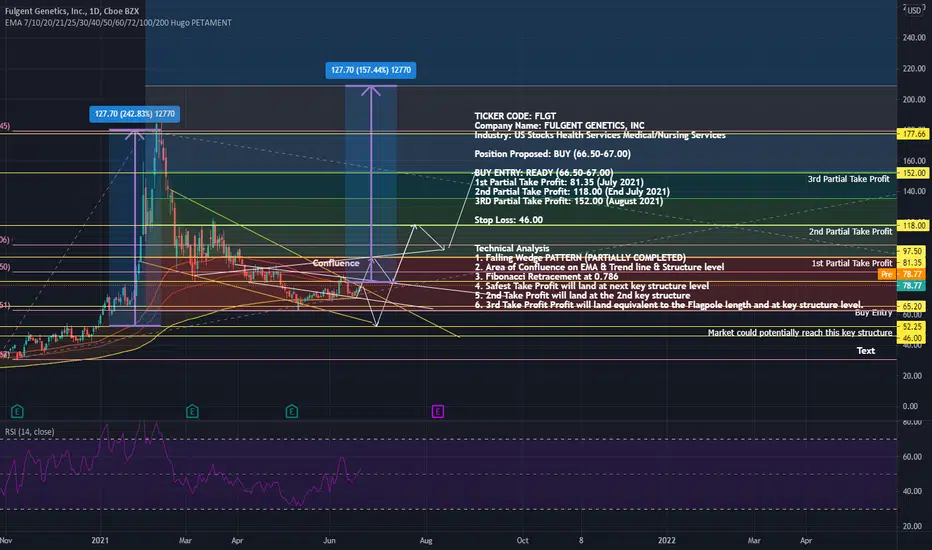The image size is (932, 550).
Task: Click the Fulgent Genetics symbol title
Action: (x=72, y=11)
